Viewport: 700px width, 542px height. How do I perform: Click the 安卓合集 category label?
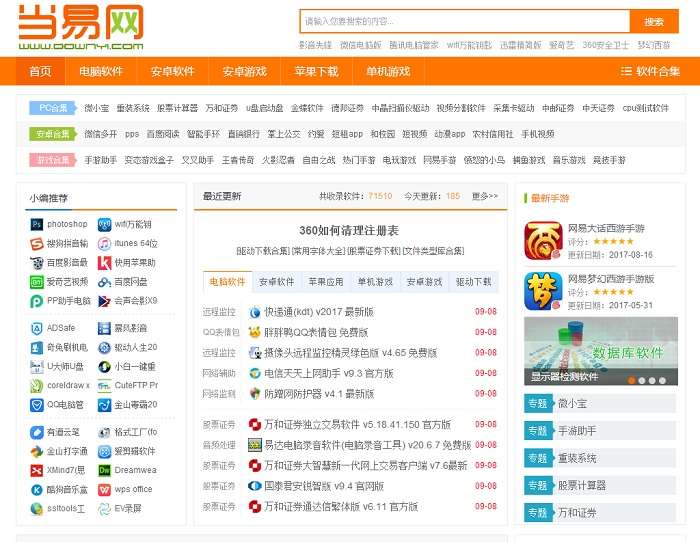click(53, 134)
